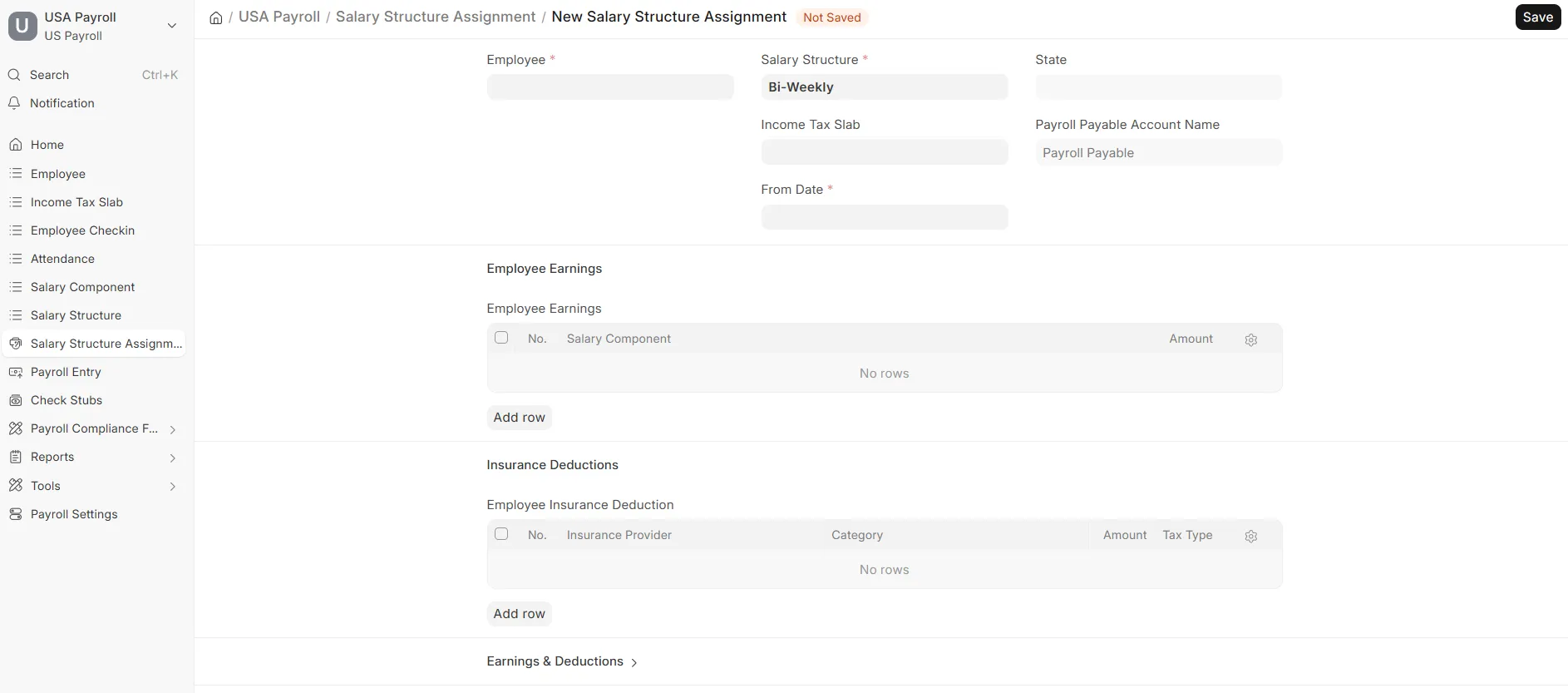Click the Notification bell icon
This screenshot has height=693, width=1568.
(x=14, y=103)
